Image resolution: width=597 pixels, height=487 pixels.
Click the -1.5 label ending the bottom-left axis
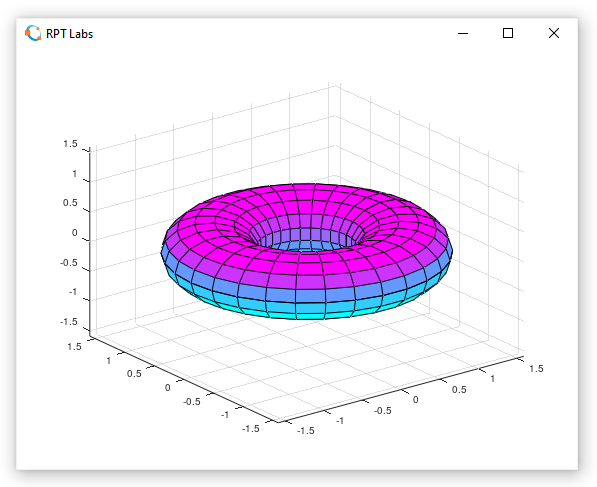(x=251, y=429)
